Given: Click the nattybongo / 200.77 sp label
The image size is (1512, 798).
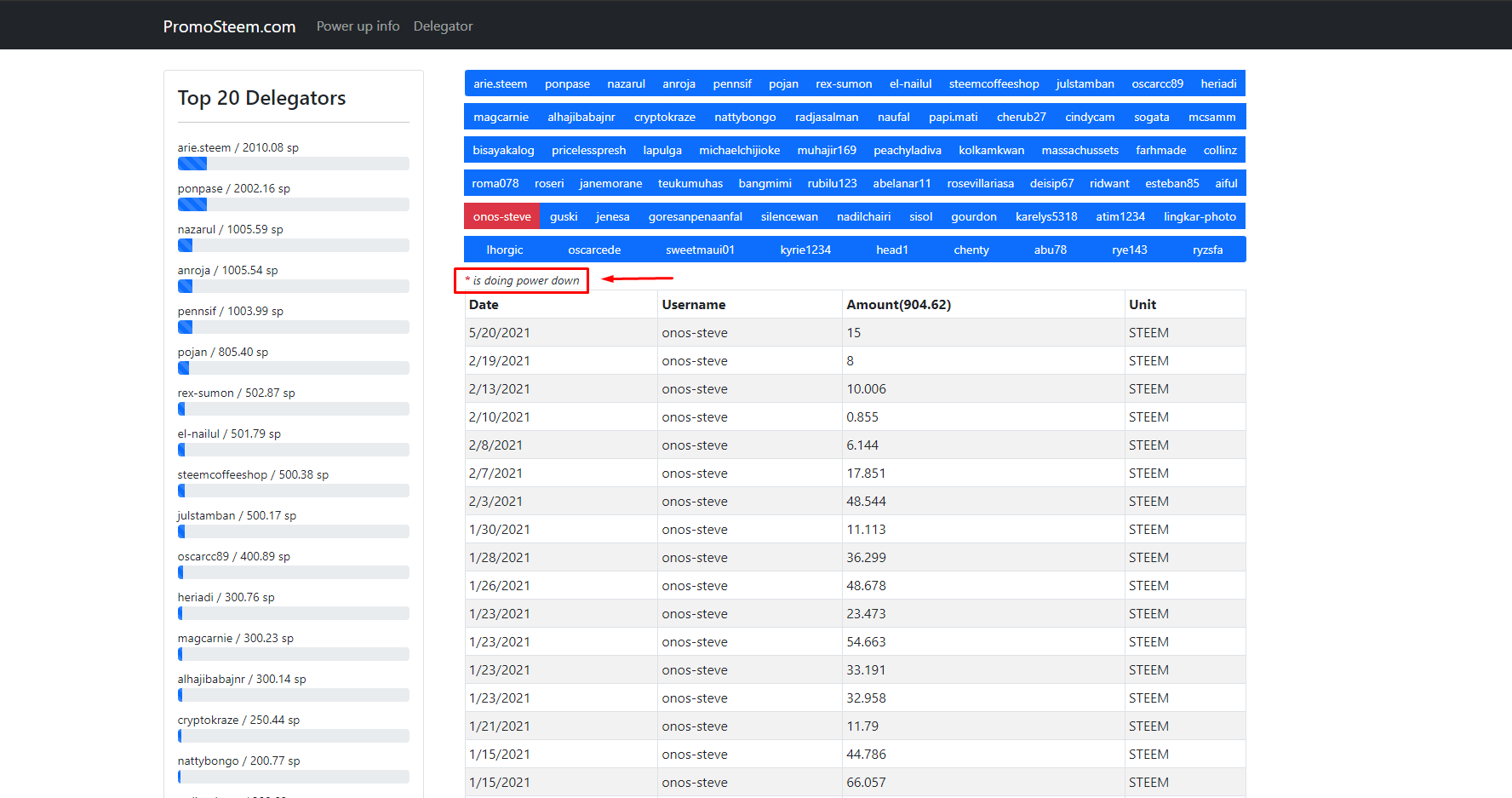Looking at the screenshot, I should click(x=238, y=761).
